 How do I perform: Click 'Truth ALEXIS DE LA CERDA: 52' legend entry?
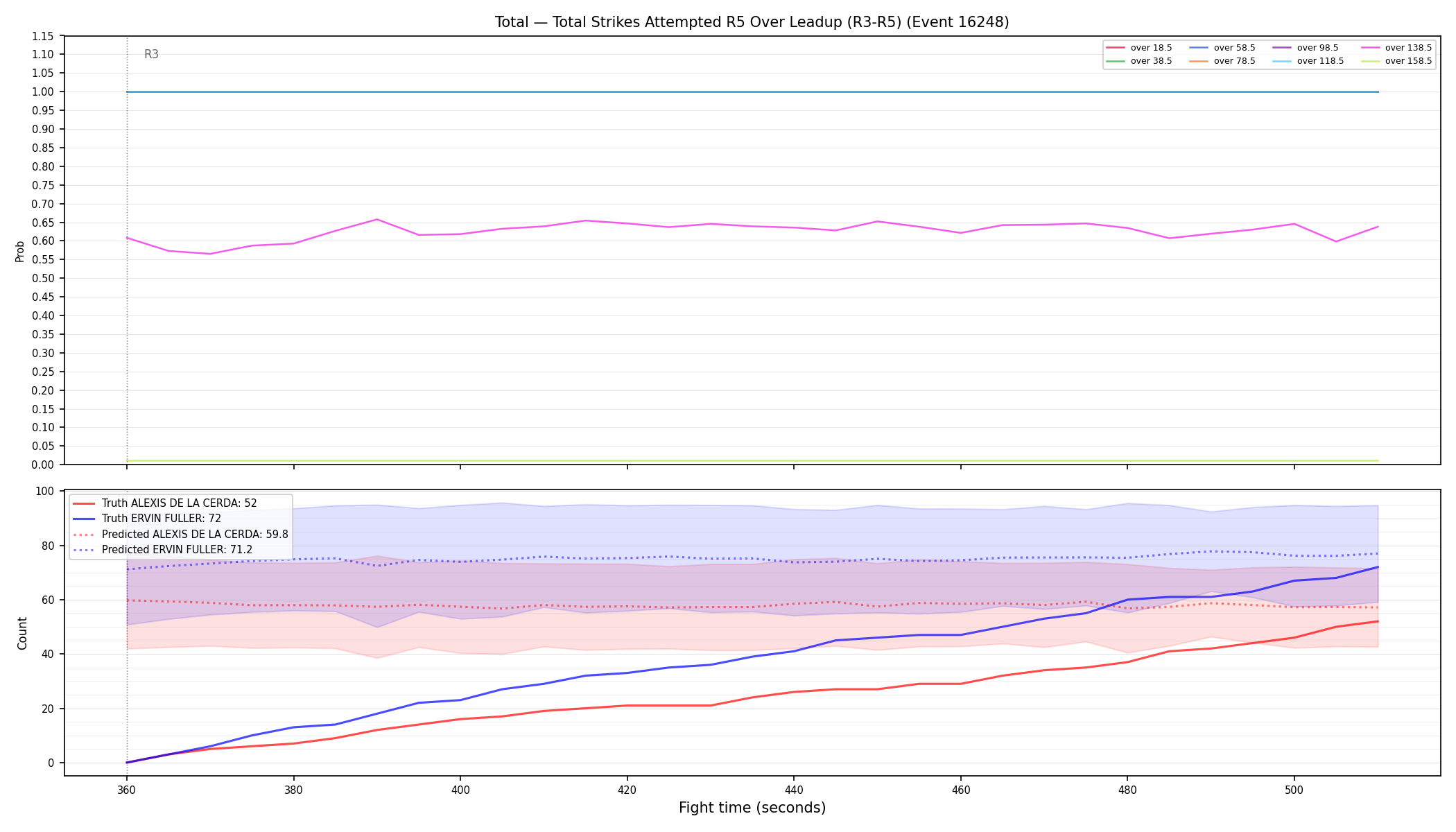click(x=165, y=503)
